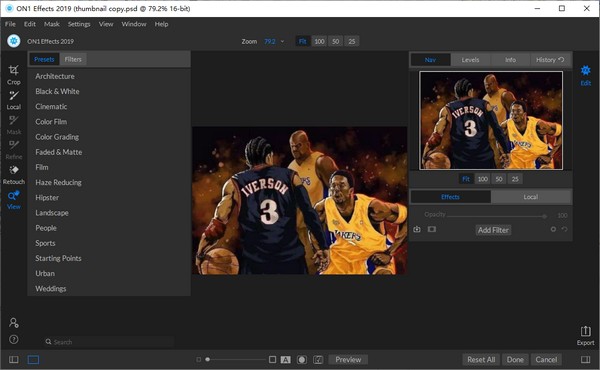Click the preset Search field
This screenshot has width=600, height=370.
tap(109, 342)
